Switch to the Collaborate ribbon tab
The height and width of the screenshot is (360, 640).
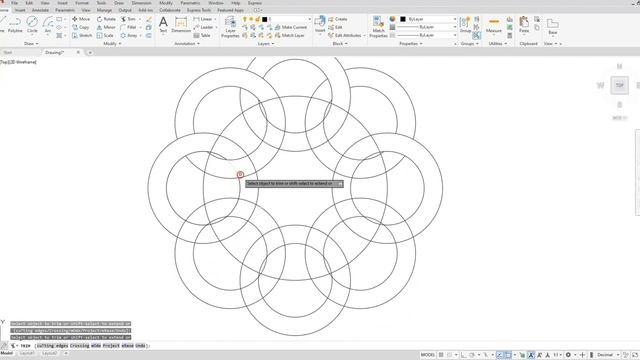tap(170, 10)
